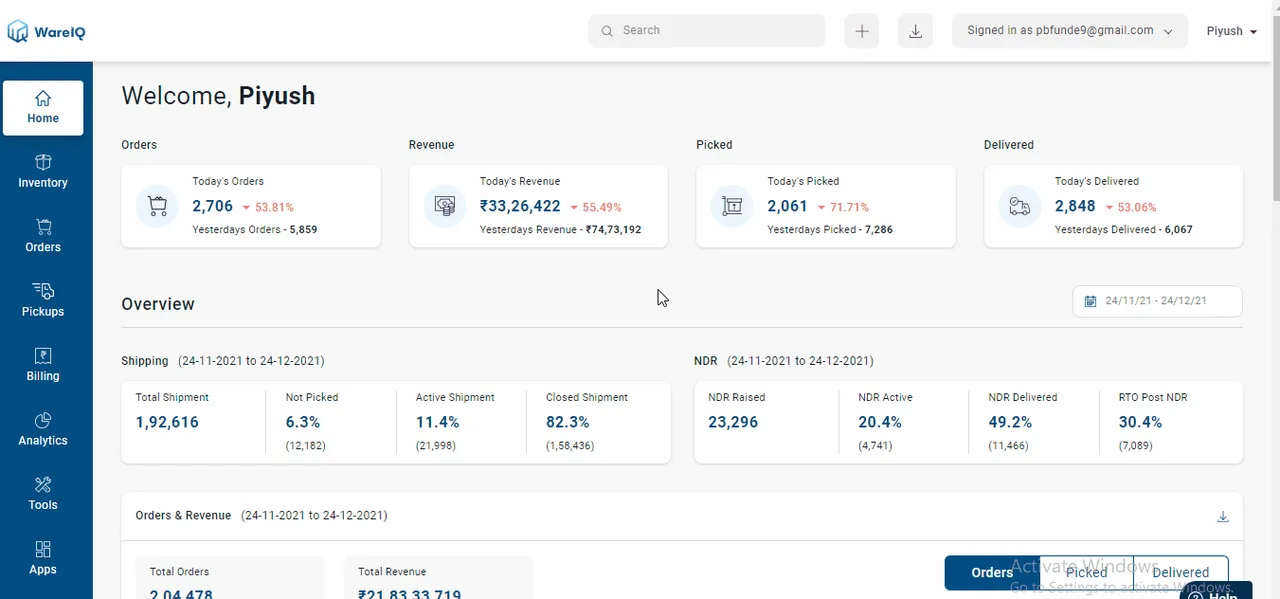
Task: Click the Yesterdays Orders - 5,859 text
Action: point(255,230)
